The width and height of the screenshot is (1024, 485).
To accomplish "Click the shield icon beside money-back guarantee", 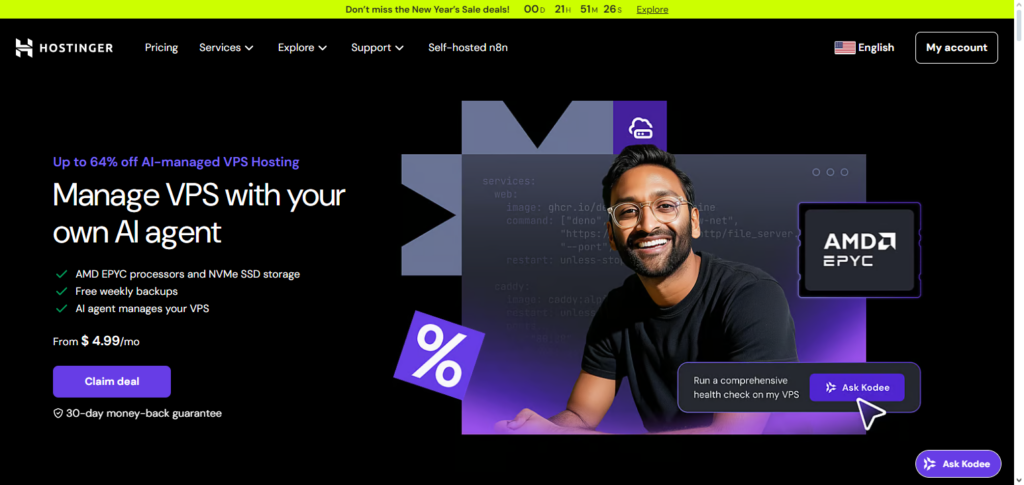I will (58, 413).
